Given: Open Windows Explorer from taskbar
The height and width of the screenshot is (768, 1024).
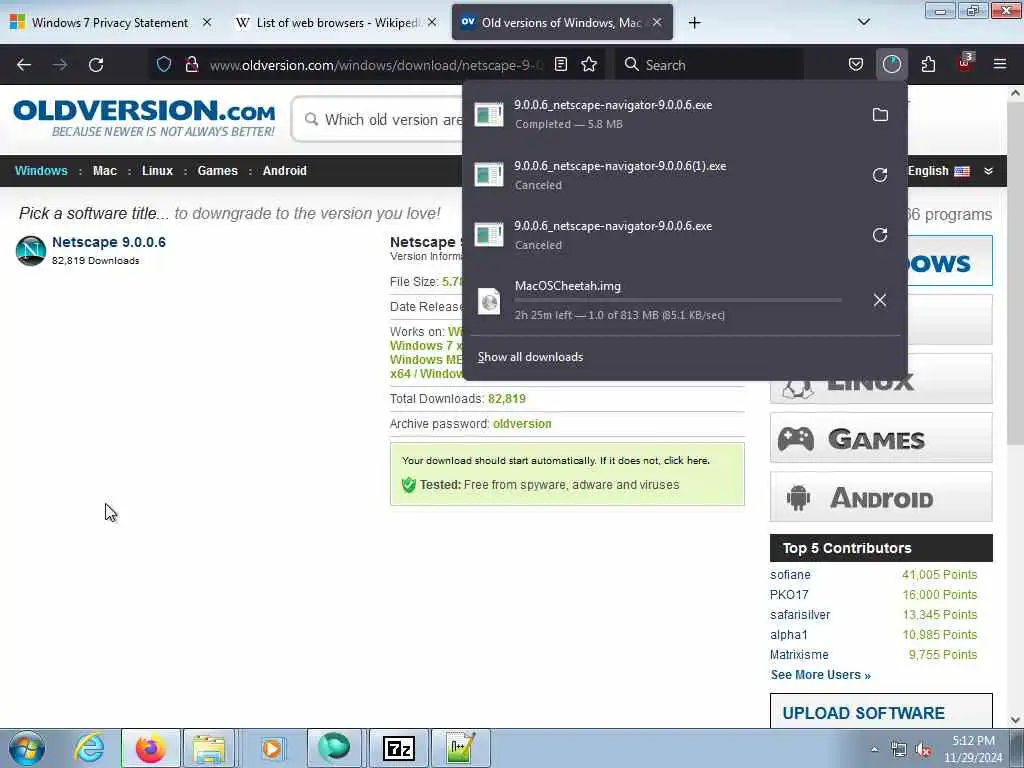Looking at the screenshot, I should (x=209, y=748).
